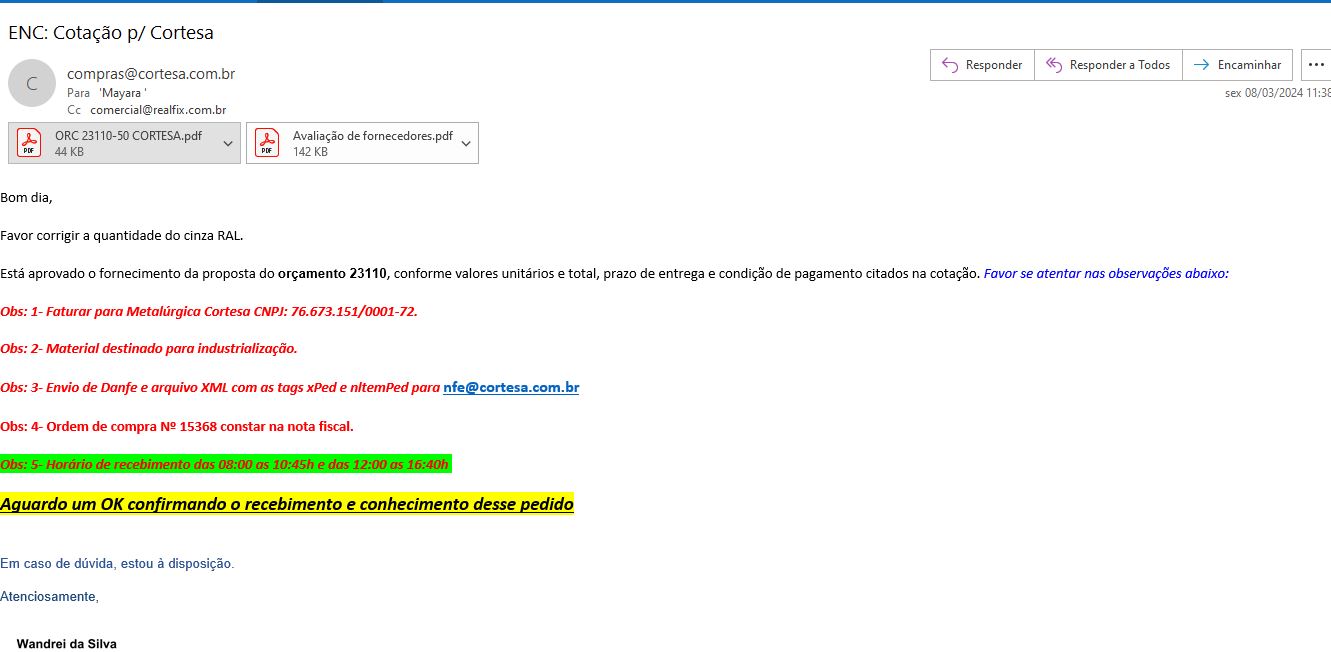This screenshot has height=652, width=1331.
Task: Click the received timestamp sex 08/03/2024
Action: click(x=1277, y=93)
